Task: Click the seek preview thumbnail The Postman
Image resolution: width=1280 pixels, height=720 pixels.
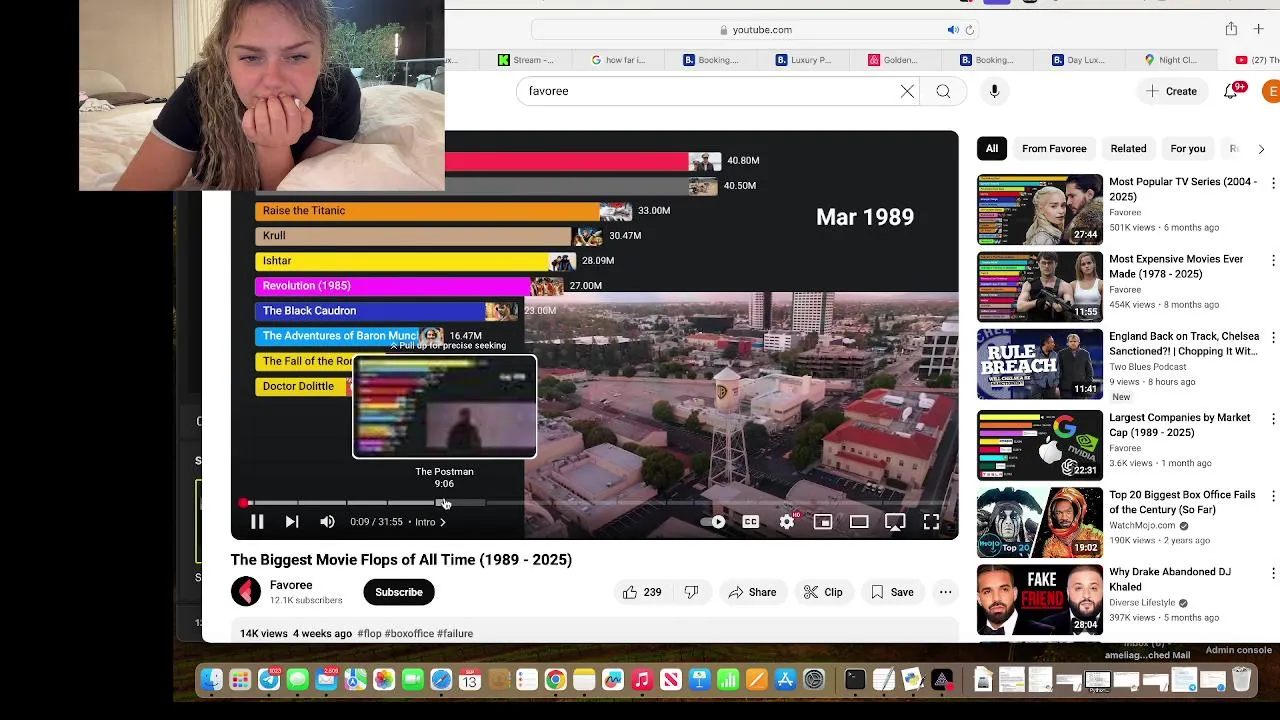Action: pos(444,406)
